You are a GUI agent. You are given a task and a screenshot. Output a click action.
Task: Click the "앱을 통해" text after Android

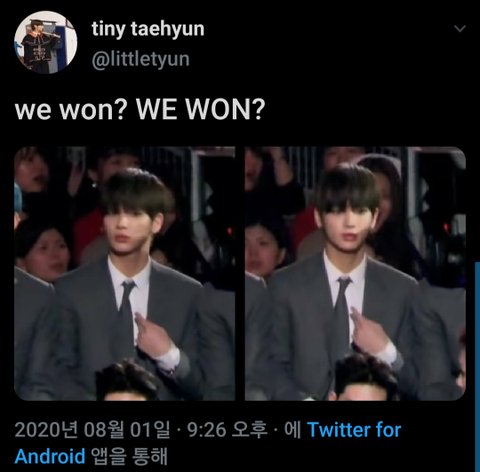pos(129,456)
